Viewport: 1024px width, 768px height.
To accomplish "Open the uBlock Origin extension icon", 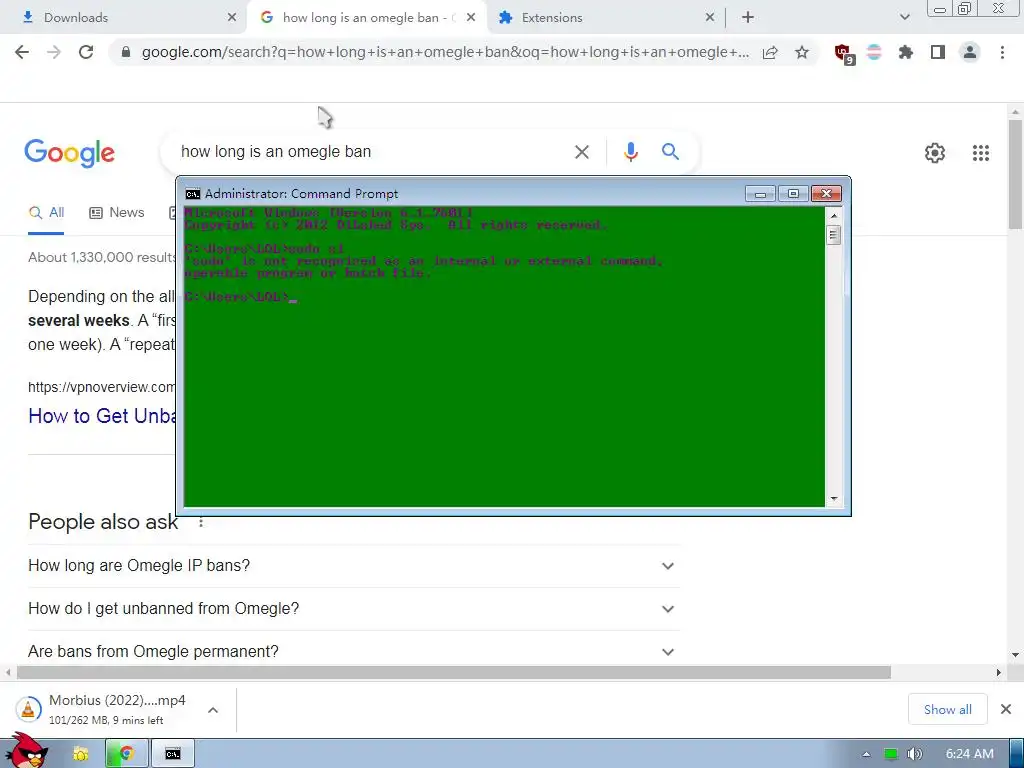I will 844,54.
